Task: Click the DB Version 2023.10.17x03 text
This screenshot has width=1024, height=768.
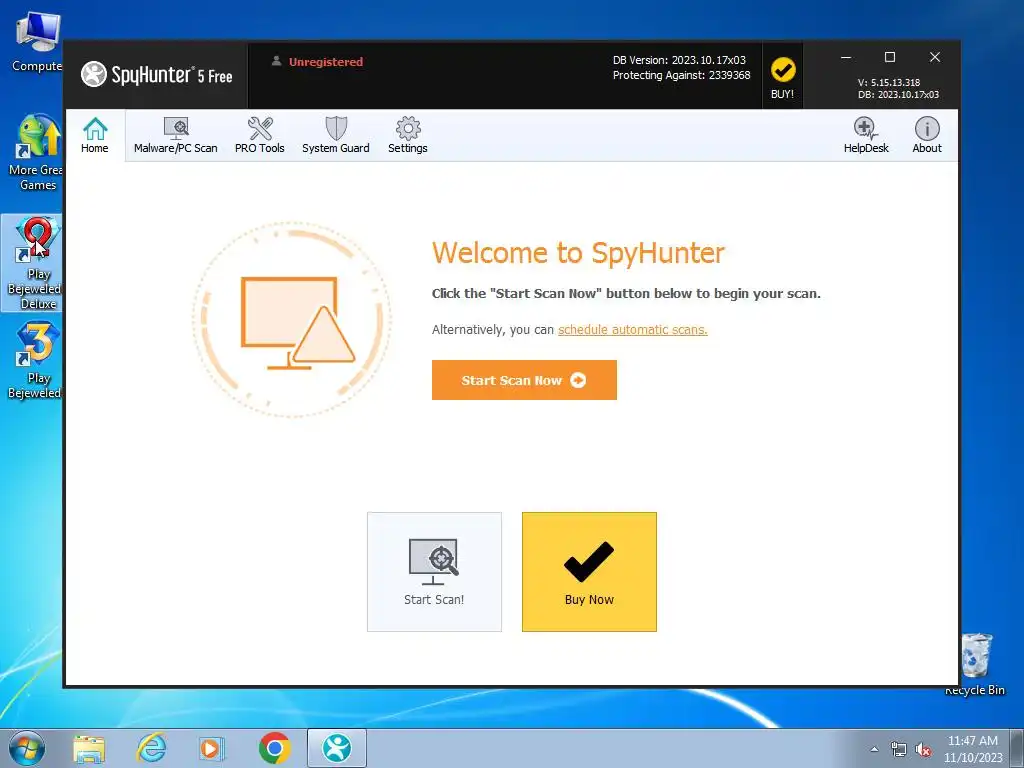Action: point(679,60)
